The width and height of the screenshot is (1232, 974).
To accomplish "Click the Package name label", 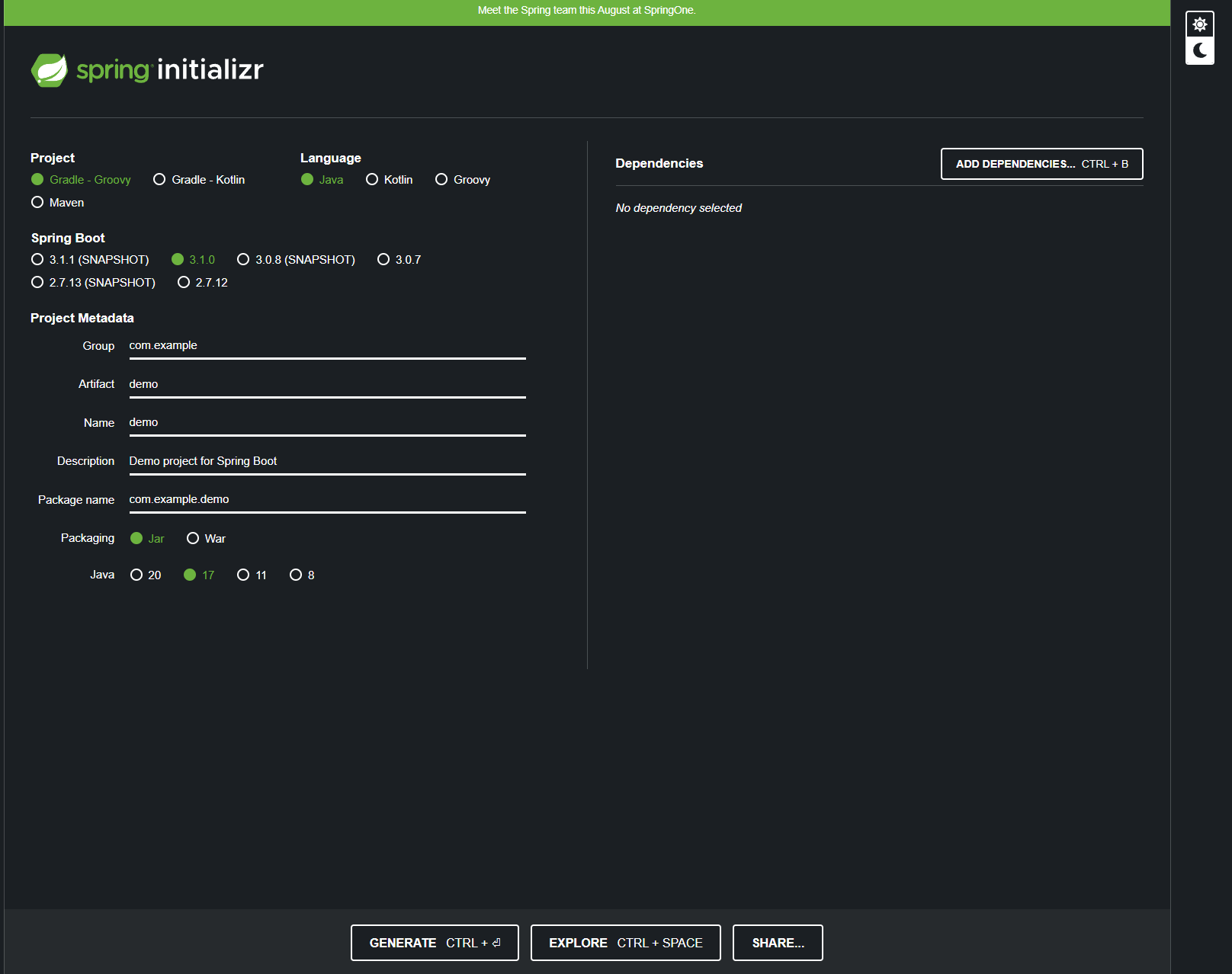I will click(x=76, y=500).
